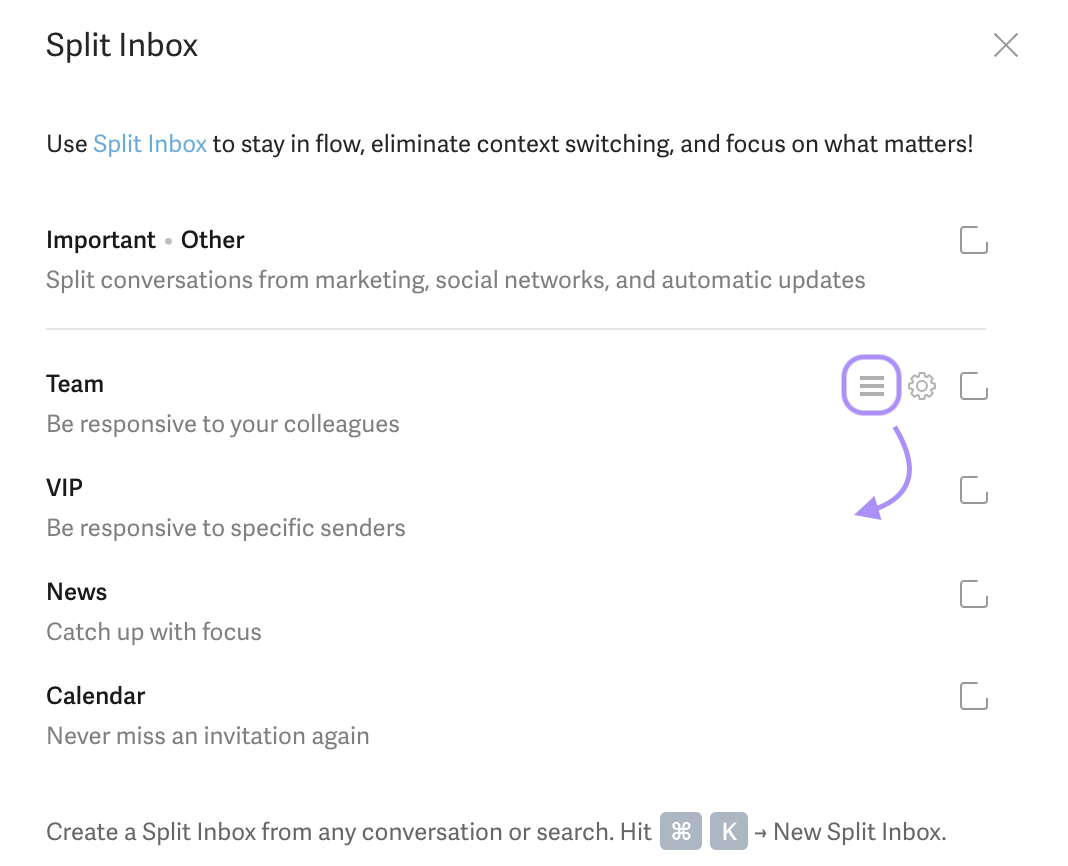Check the Calendar split checkbox
Screen dimensions: 1068x866
click(973, 696)
